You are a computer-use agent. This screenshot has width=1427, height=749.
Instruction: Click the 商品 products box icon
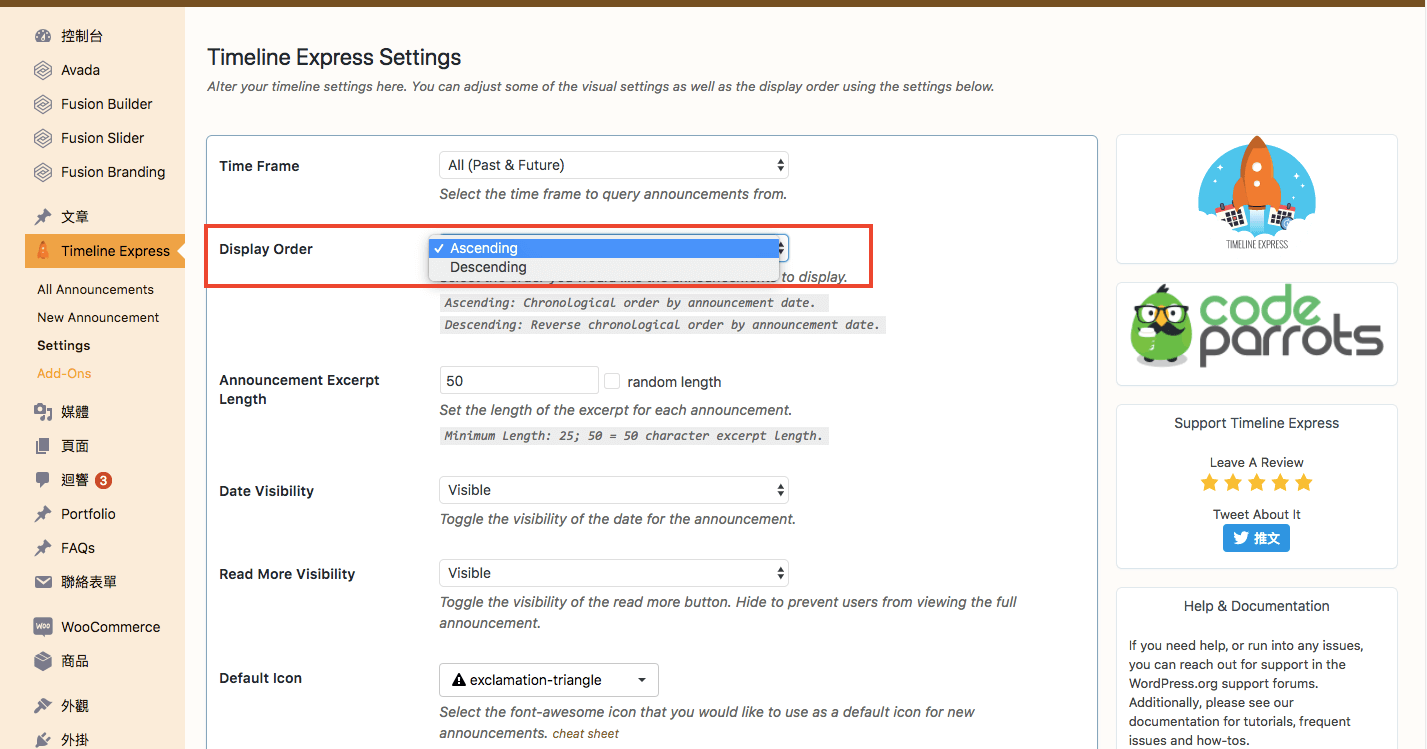[43, 661]
